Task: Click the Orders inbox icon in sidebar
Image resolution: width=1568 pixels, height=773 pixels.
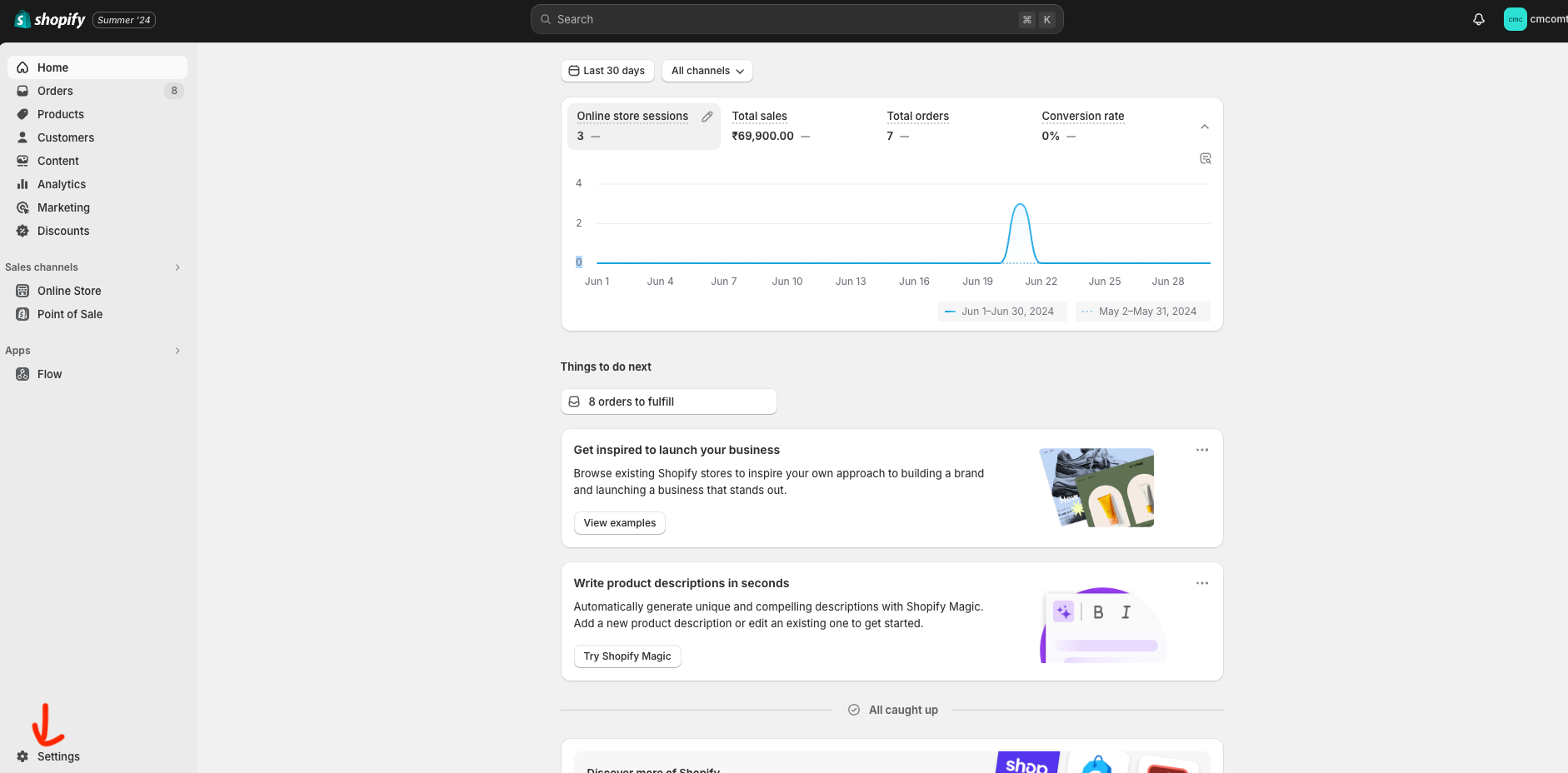Action: [x=22, y=91]
